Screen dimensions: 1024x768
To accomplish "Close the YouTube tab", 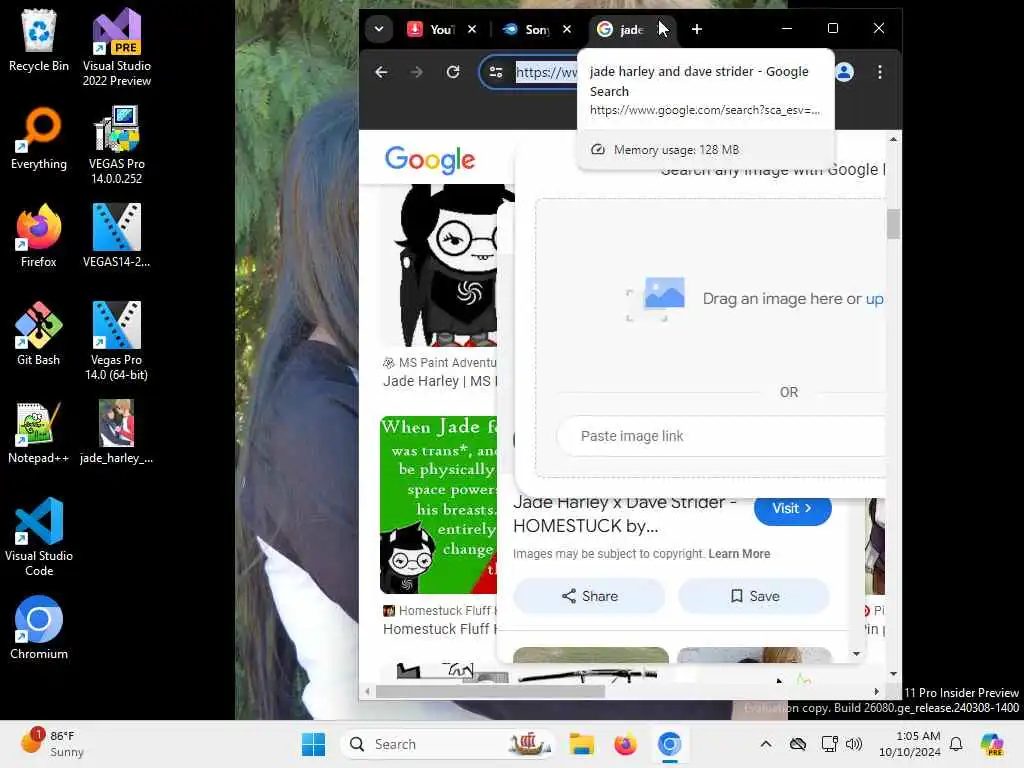I will point(472,29).
